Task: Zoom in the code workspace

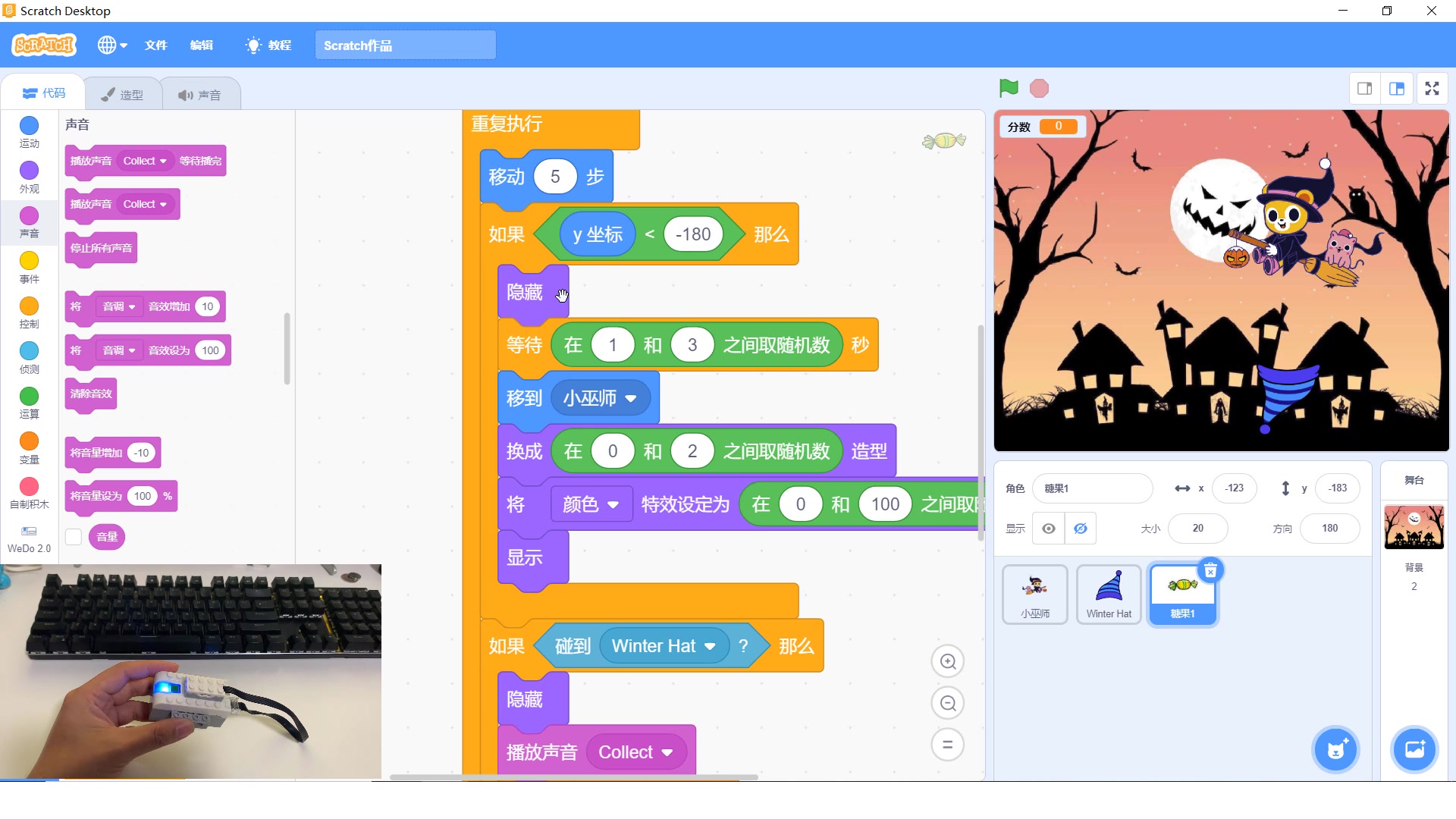Action: [947, 661]
